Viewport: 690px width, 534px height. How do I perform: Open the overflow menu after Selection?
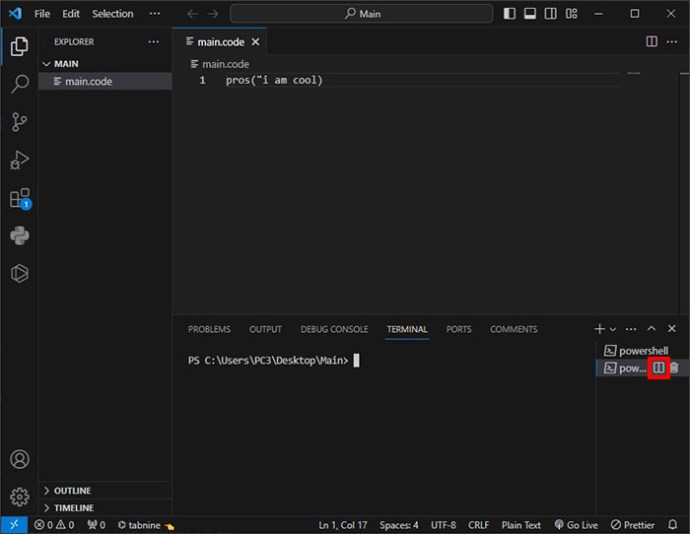[x=154, y=14]
